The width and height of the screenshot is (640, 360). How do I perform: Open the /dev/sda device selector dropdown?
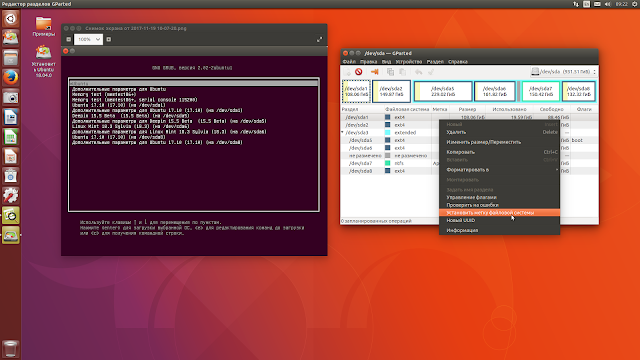pyautogui.click(x=564, y=72)
